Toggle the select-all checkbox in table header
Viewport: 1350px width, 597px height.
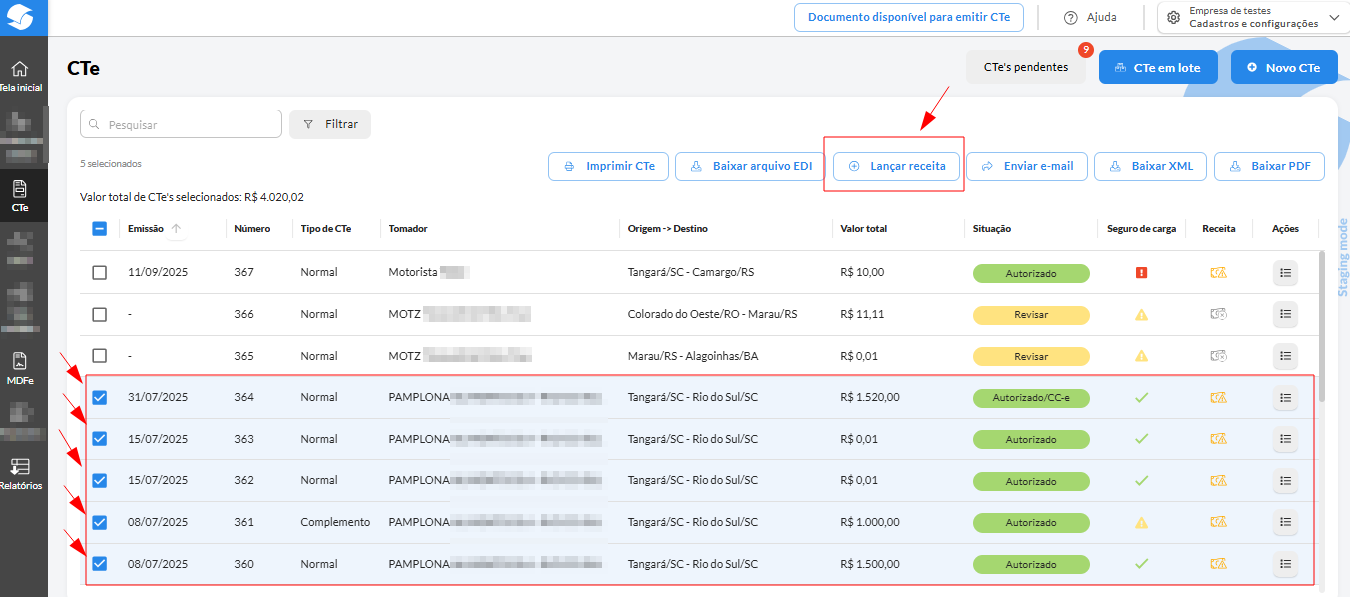click(x=100, y=228)
